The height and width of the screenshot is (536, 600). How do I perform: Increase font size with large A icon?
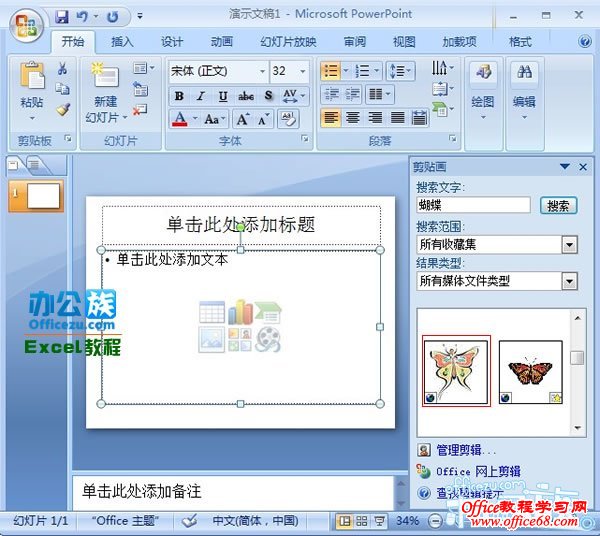[x=243, y=120]
